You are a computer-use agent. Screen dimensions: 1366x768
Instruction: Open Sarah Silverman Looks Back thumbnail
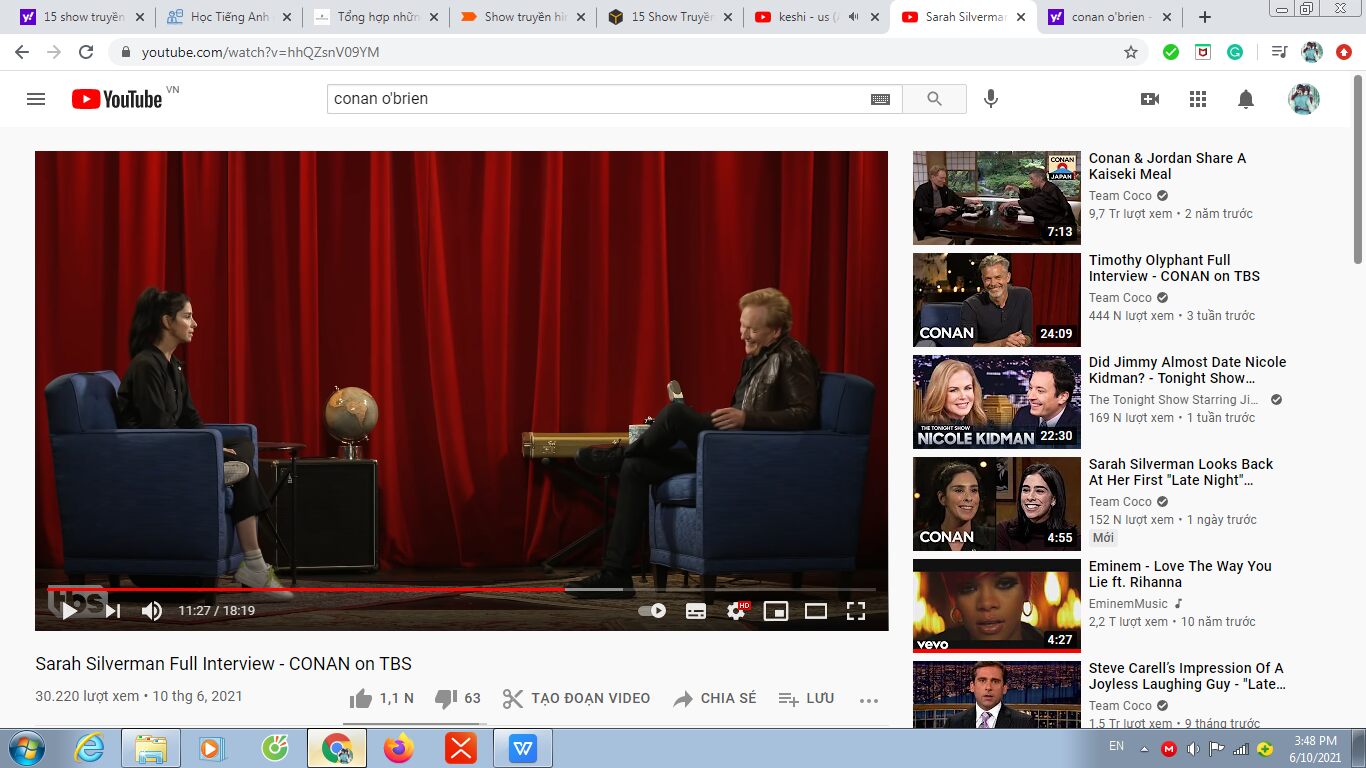(997, 504)
